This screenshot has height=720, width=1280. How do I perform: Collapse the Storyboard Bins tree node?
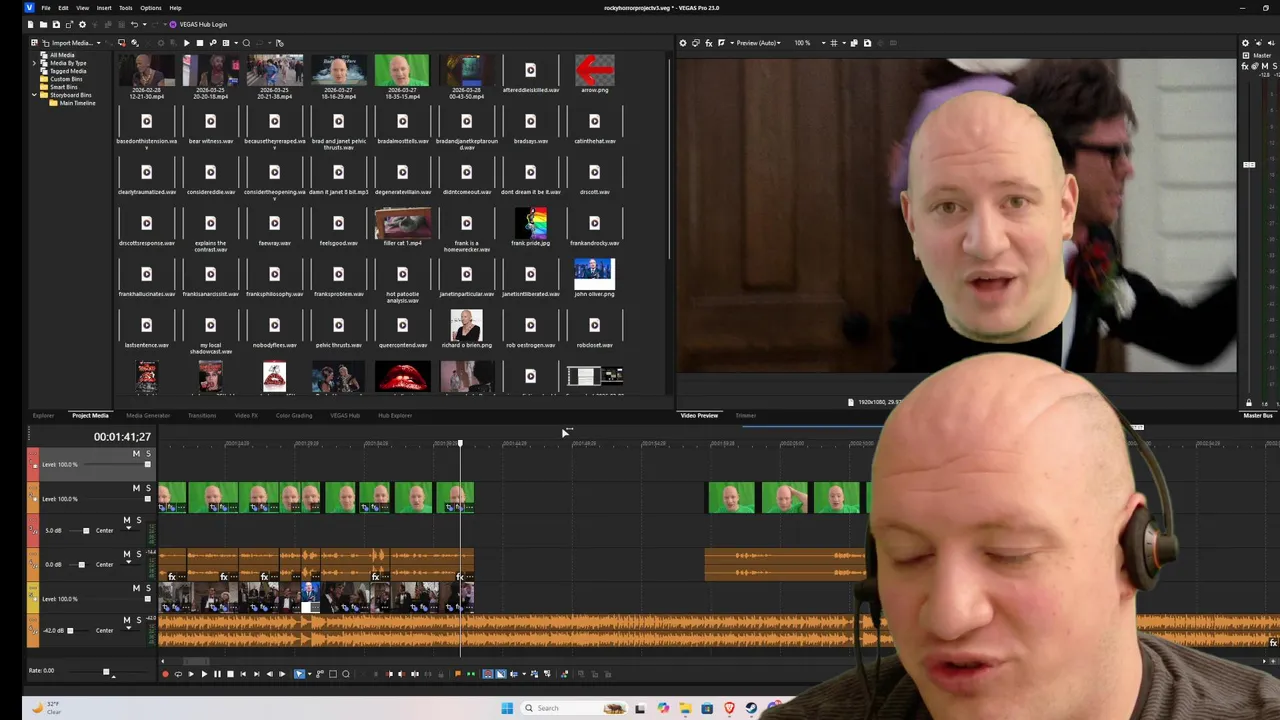(35, 95)
